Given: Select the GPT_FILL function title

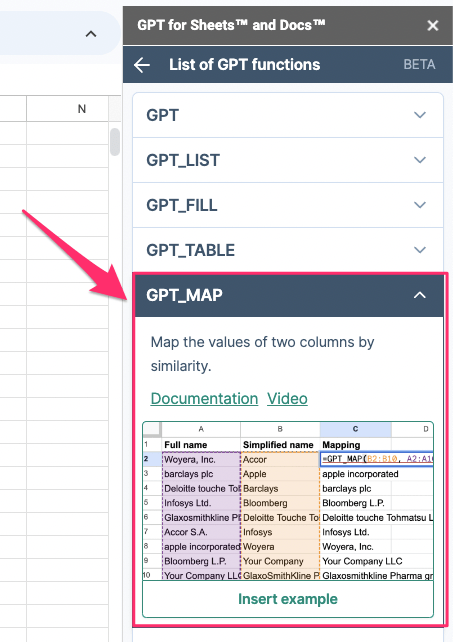Looking at the screenshot, I should 182,205.
